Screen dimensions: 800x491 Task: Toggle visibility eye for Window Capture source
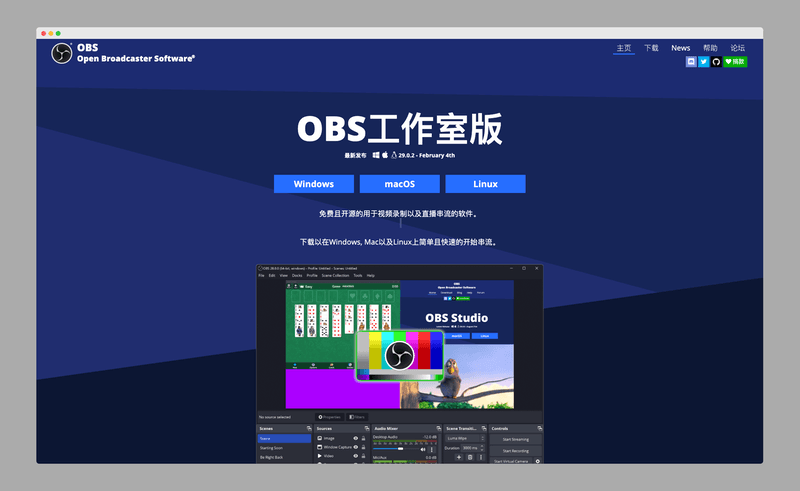pyautogui.click(x=356, y=447)
